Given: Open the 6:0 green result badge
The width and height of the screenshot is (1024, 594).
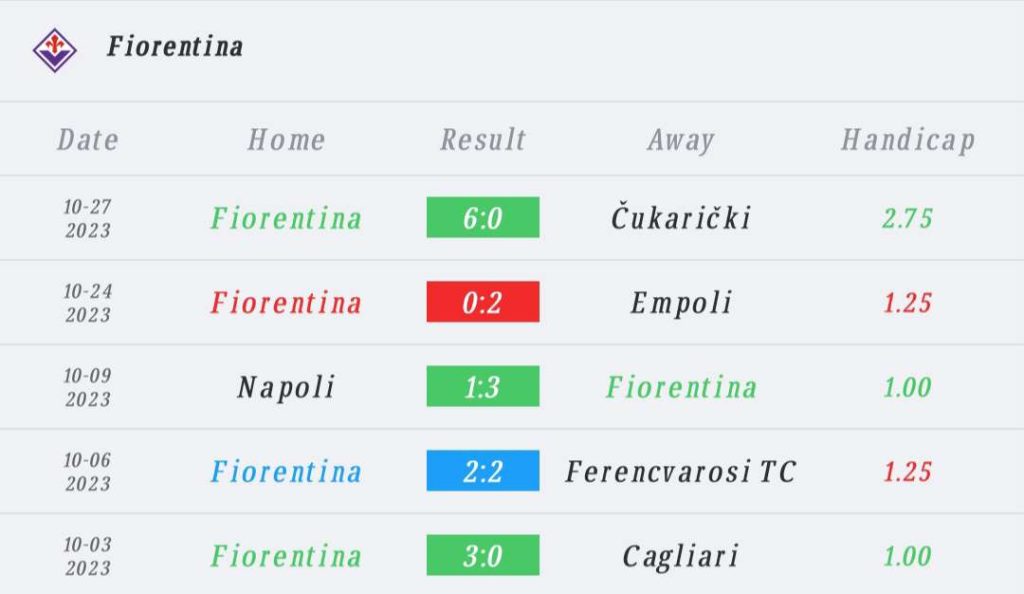Looking at the screenshot, I should (x=483, y=217).
